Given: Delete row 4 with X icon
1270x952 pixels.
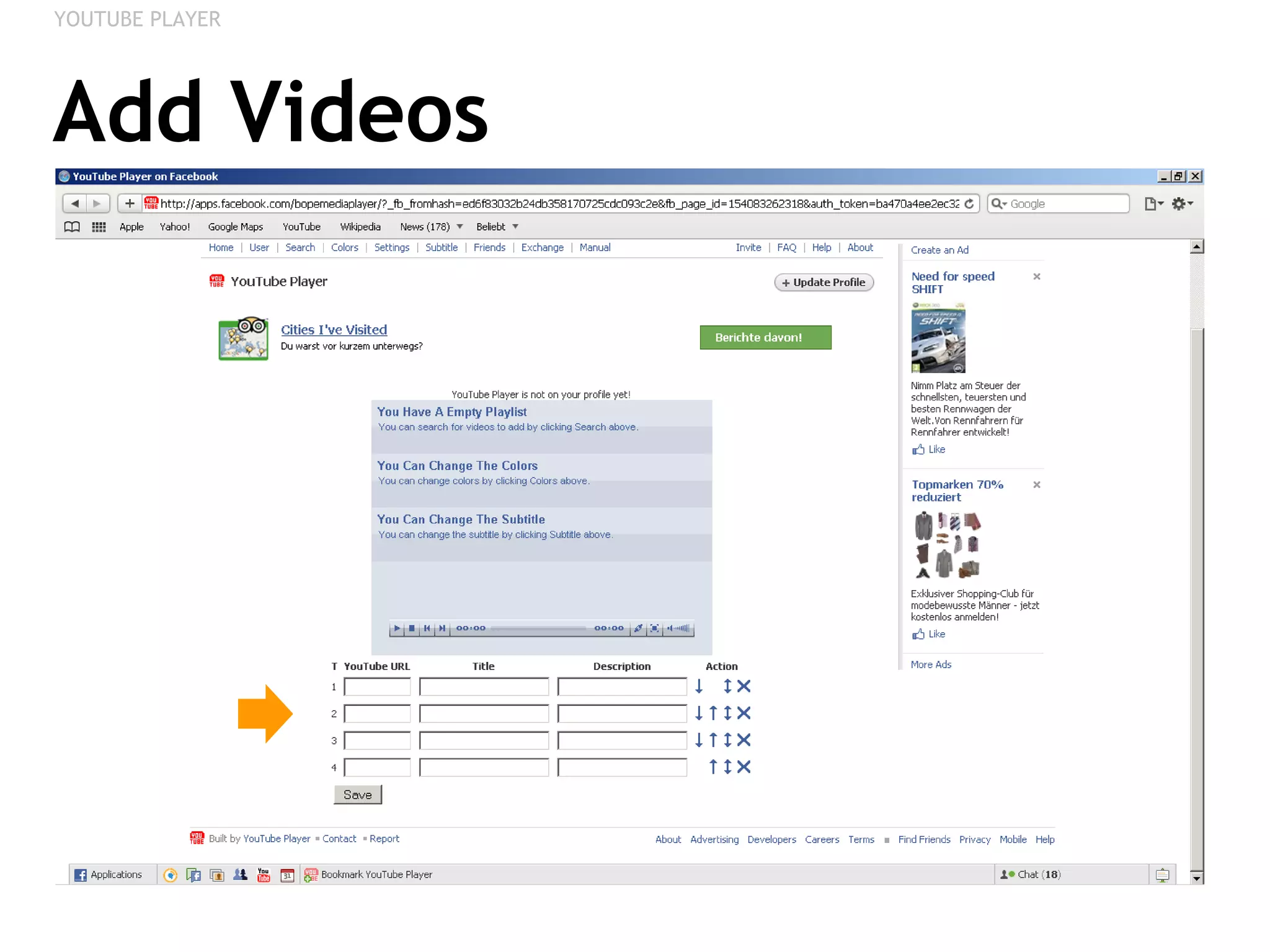Looking at the screenshot, I should pyautogui.click(x=744, y=767).
